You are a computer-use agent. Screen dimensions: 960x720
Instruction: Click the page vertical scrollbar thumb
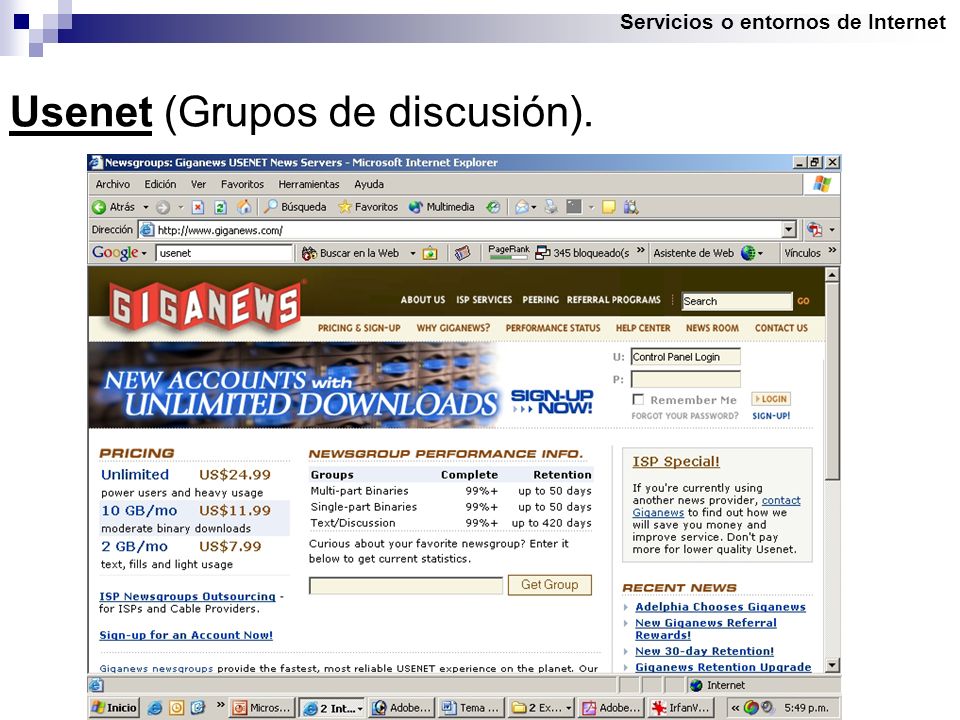tap(832, 381)
